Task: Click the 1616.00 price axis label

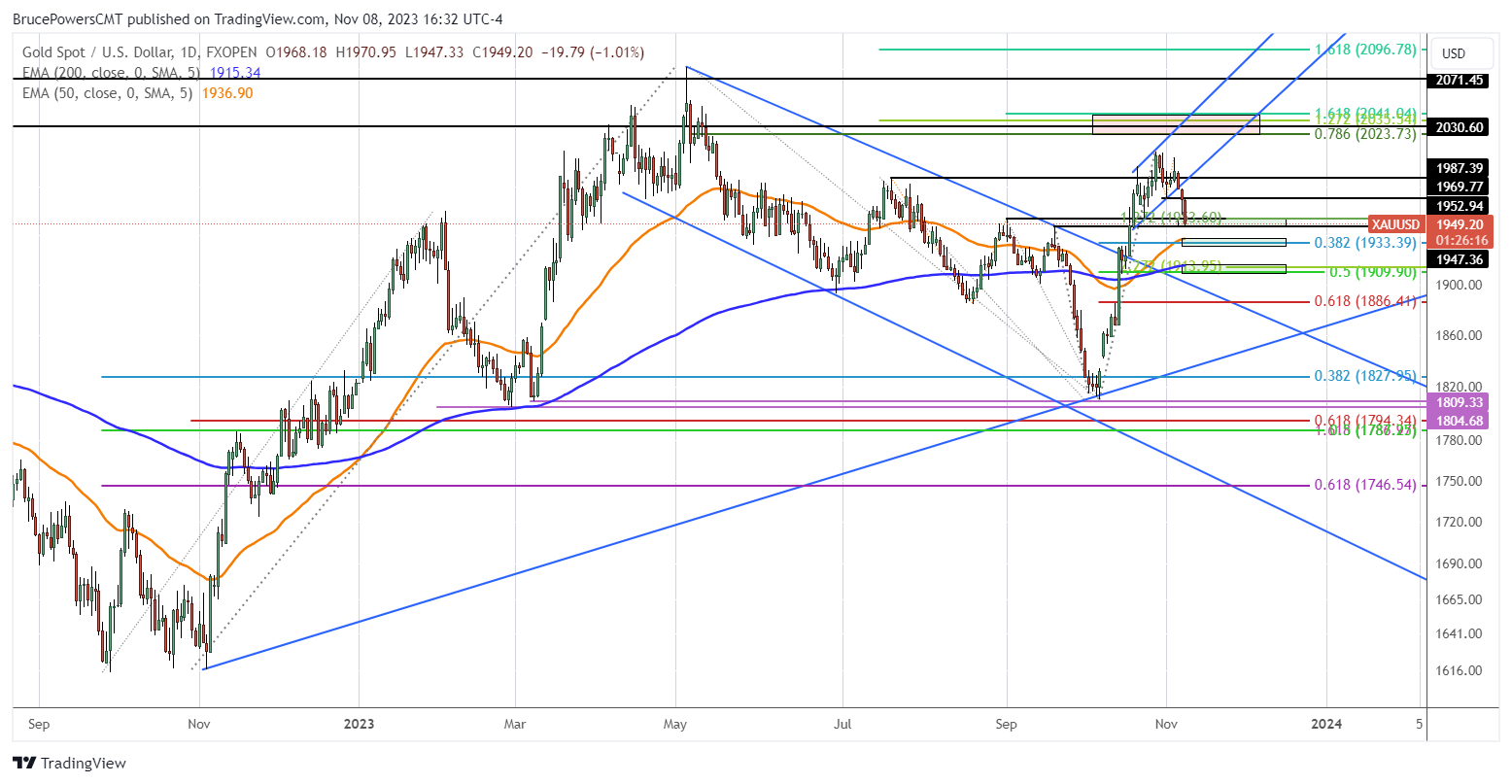Action: 1459,670
